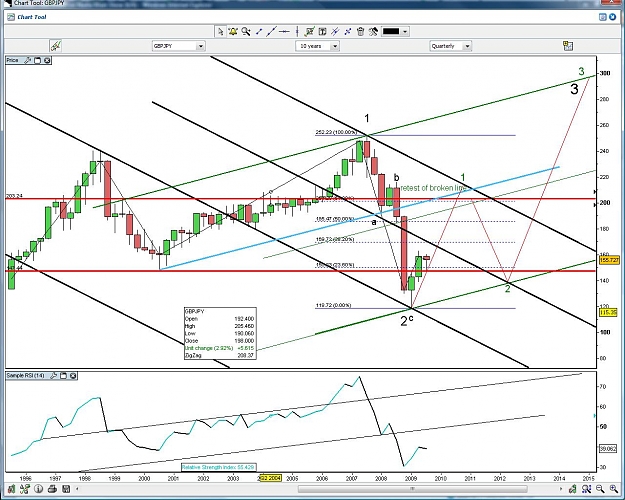Screen dimensions: 625x500
Task: Click the 'Relative Strength Index' value label
Action: tap(218, 467)
